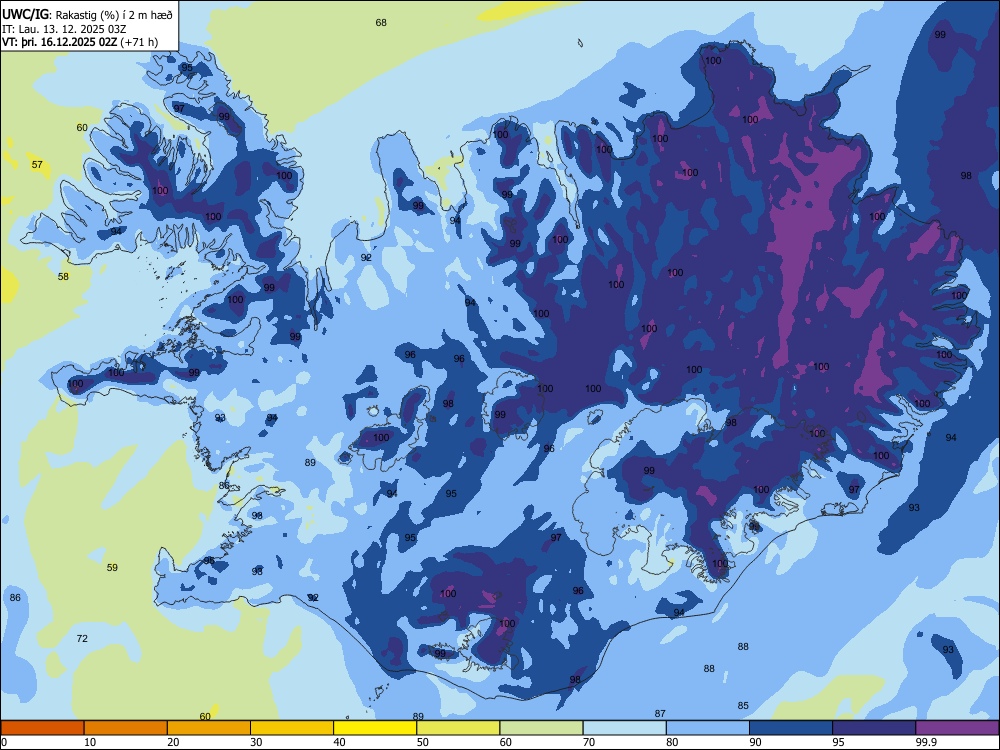
Task: Click the initial time line 'IT: Lau. 13. 12. 2025 03Z'
Action: [64, 29]
